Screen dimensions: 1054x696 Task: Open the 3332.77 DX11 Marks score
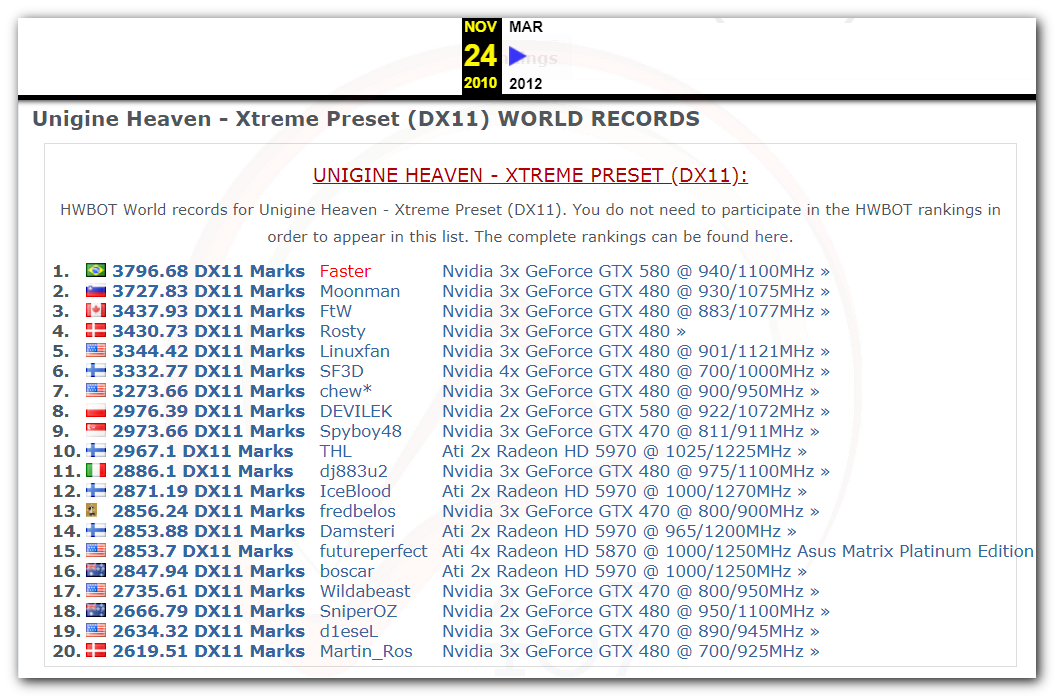(x=208, y=371)
